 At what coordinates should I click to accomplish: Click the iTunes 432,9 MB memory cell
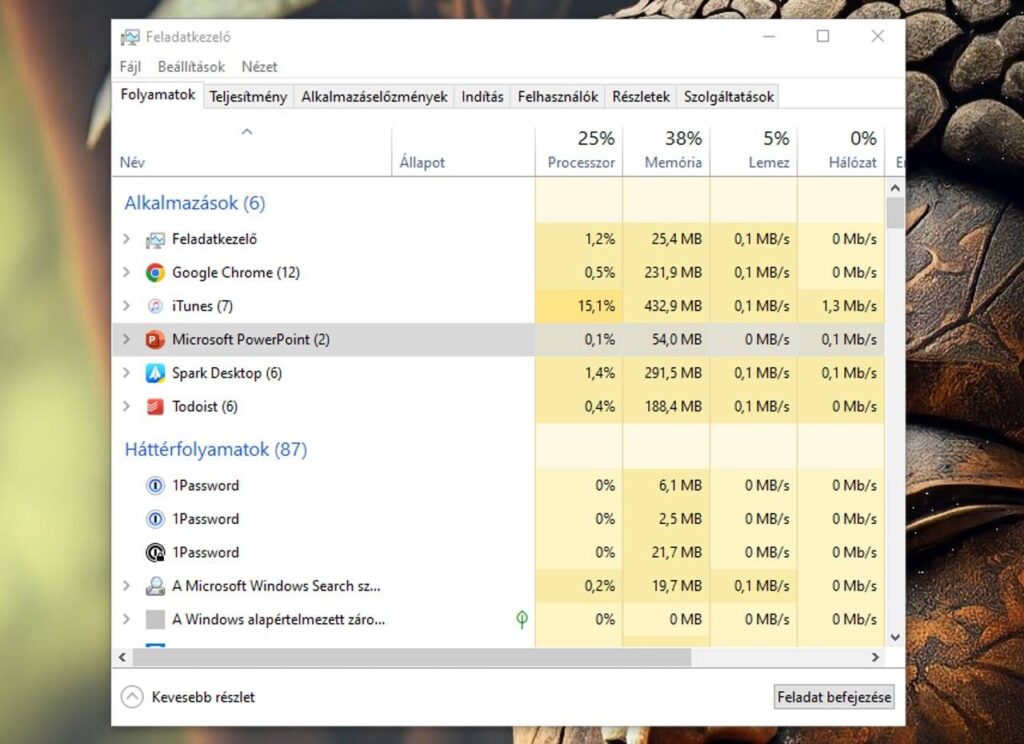pyautogui.click(x=666, y=306)
